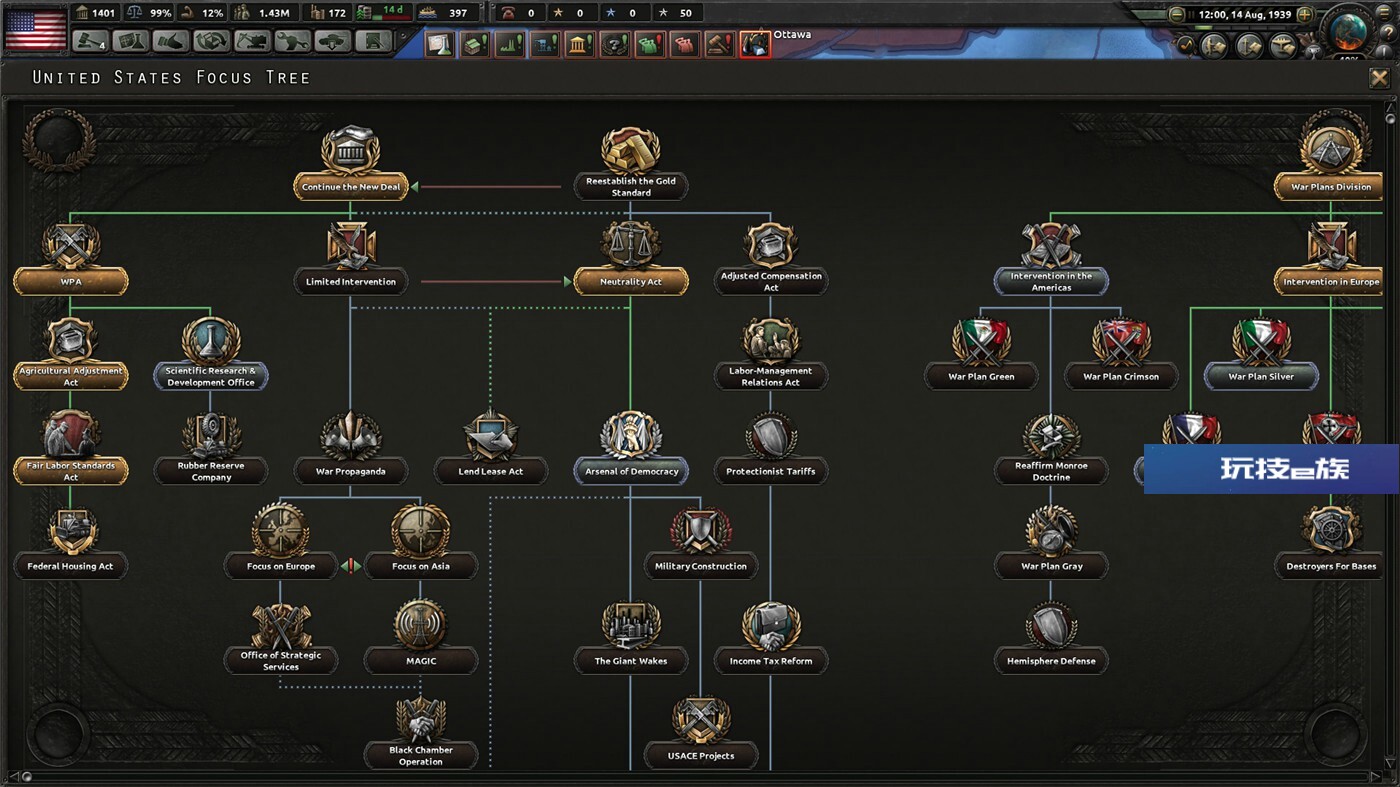
Task: Click the Limited Intervention focus
Action: (x=351, y=257)
